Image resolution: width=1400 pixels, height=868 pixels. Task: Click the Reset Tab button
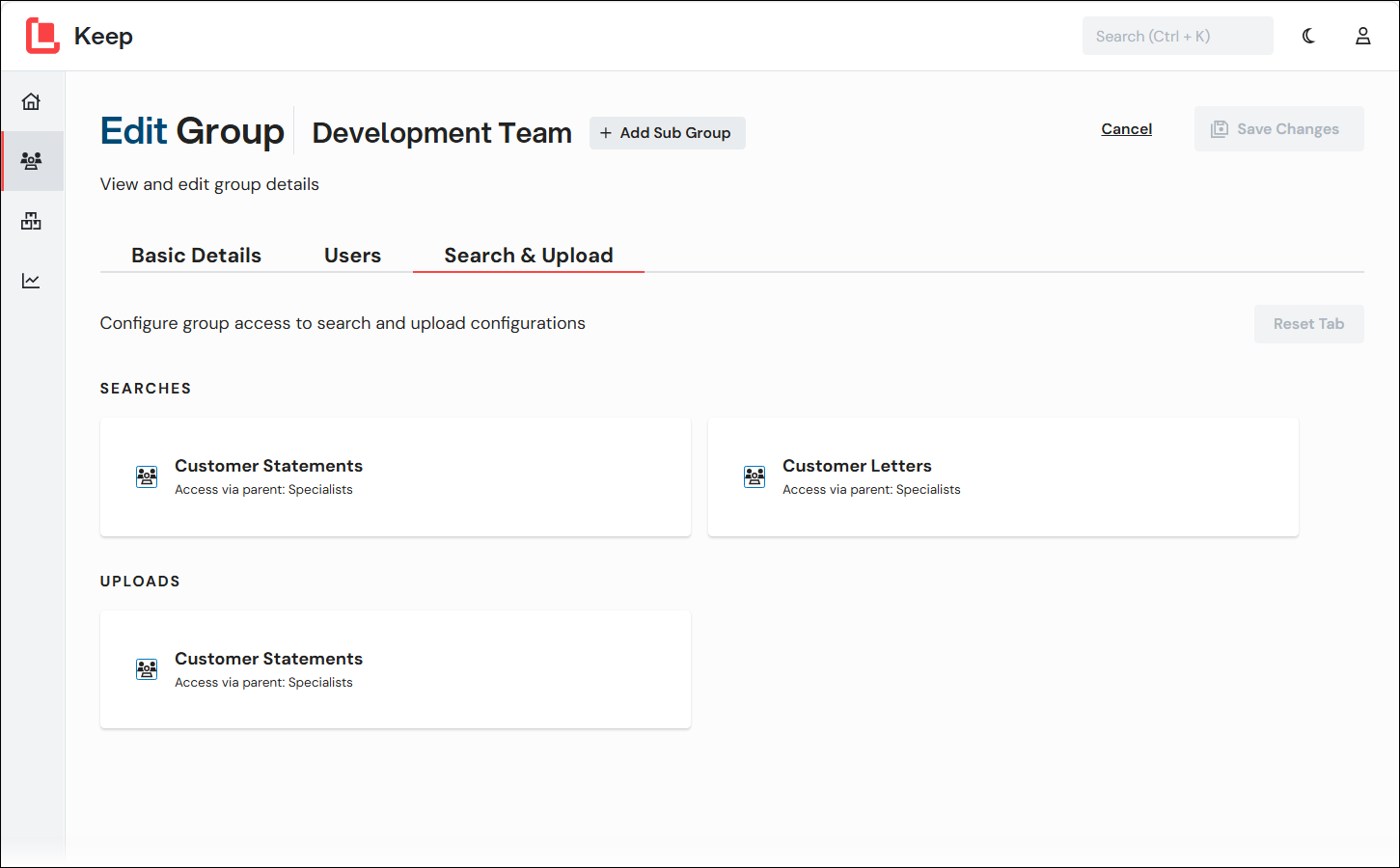tap(1308, 324)
